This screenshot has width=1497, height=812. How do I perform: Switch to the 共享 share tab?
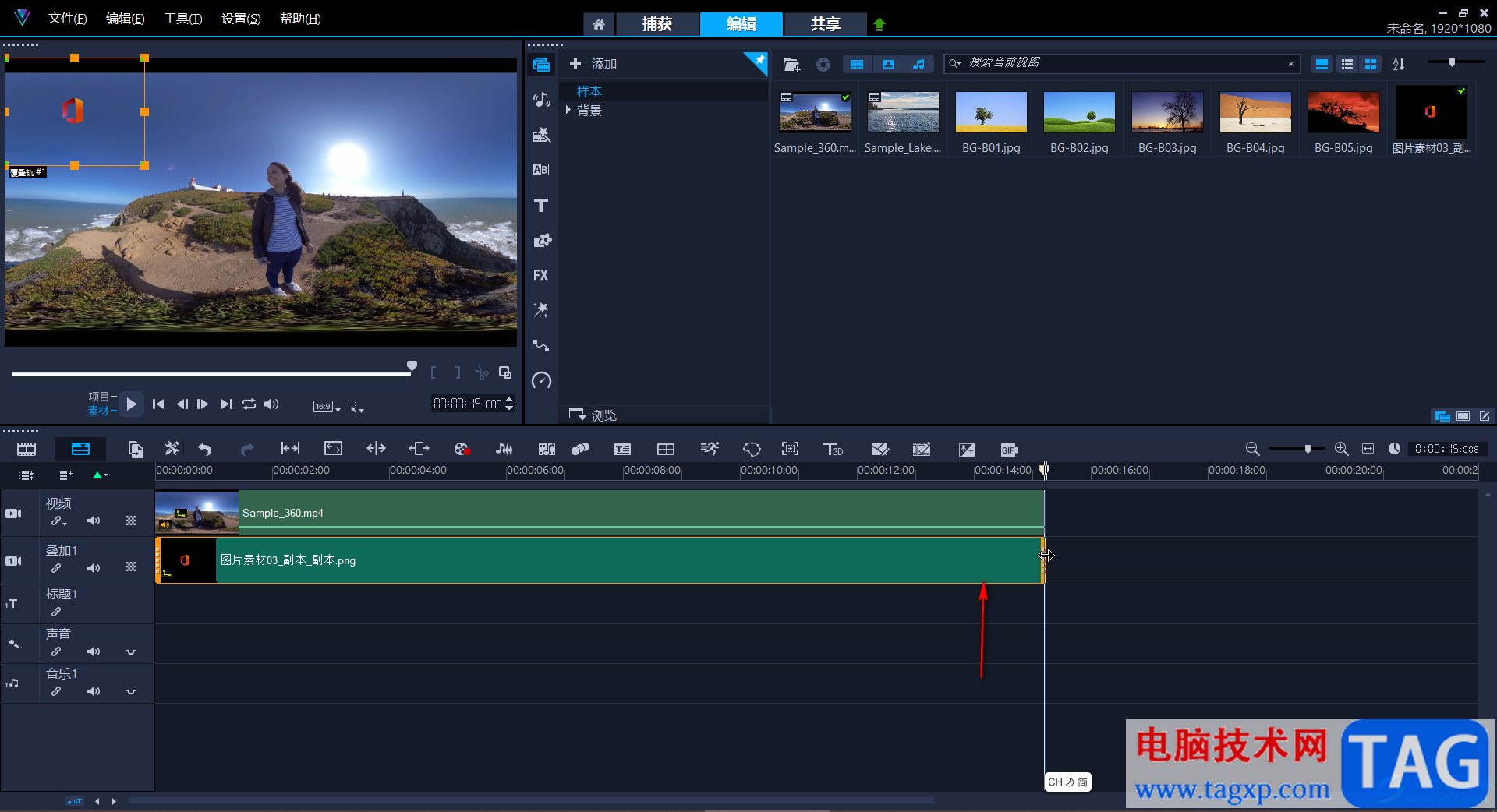pos(825,24)
